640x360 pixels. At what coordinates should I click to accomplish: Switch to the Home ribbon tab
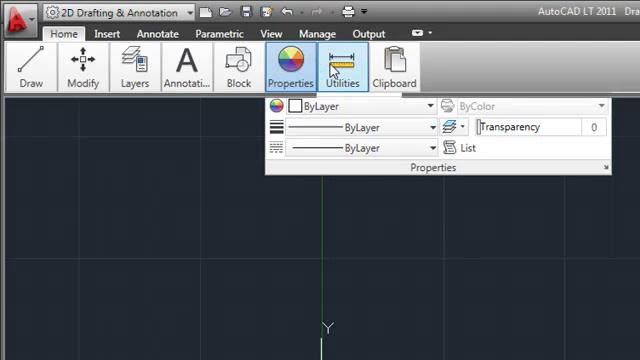pos(64,34)
